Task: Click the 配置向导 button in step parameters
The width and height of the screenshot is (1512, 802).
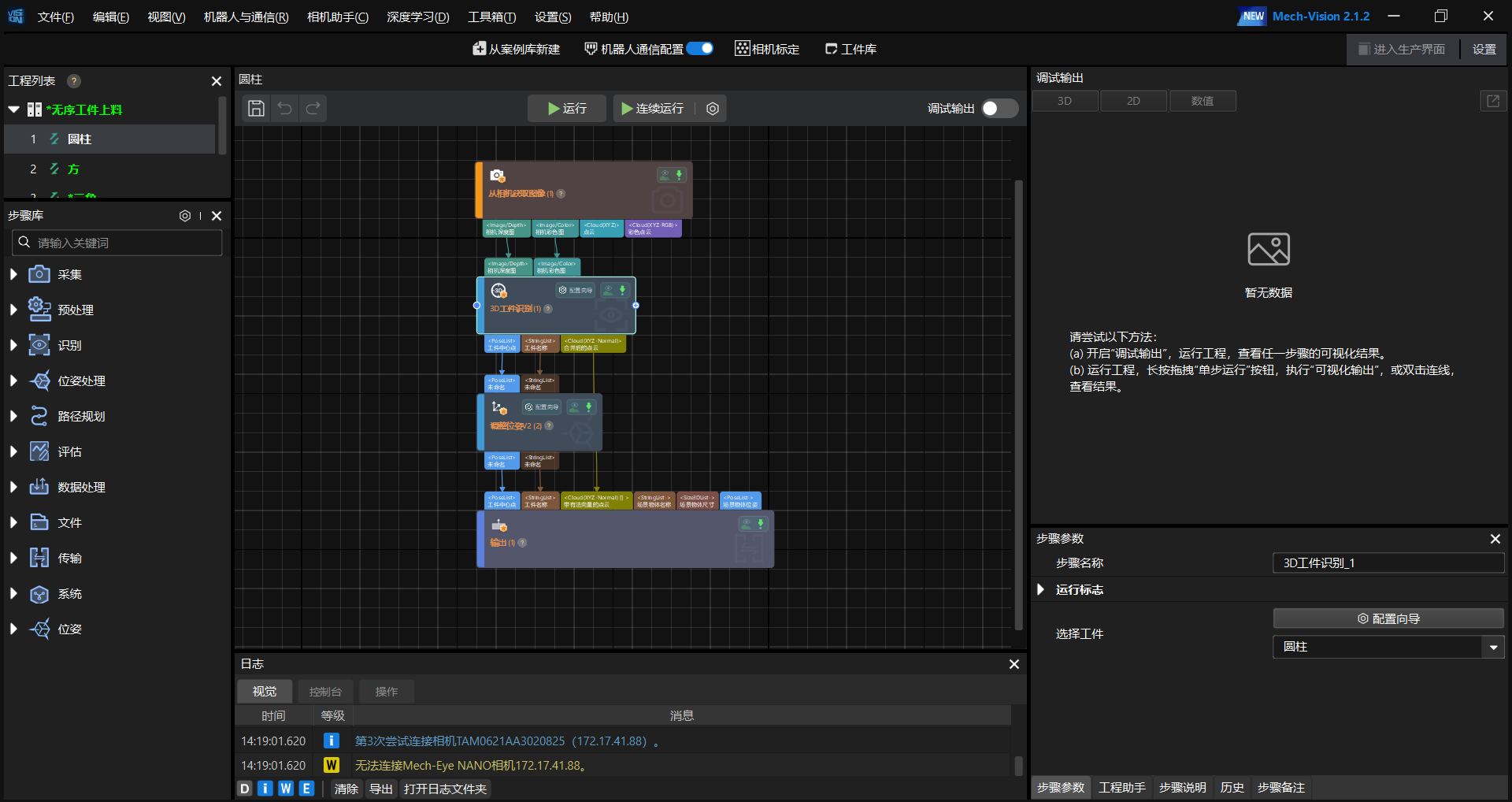Action: click(1388, 618)
